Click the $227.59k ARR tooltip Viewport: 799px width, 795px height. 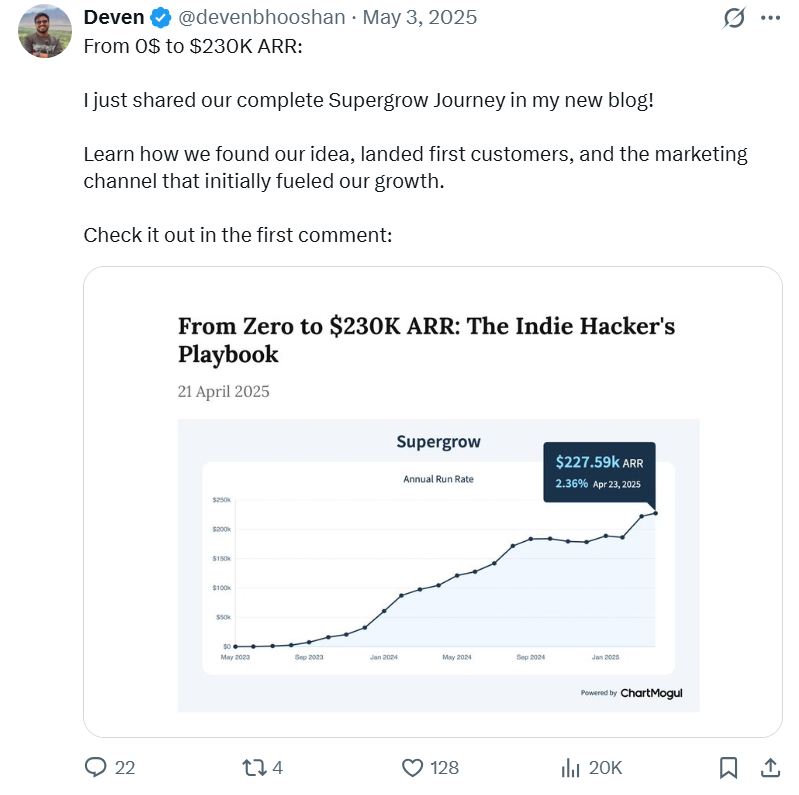(598, 472)
